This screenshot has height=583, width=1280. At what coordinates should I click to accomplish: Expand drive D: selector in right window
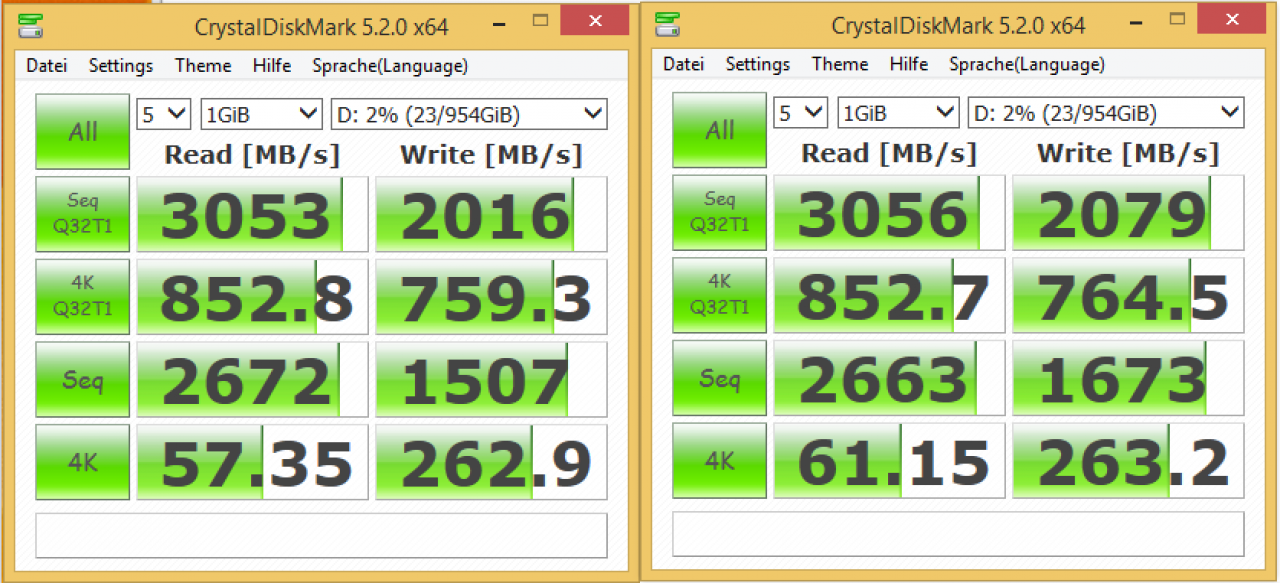click(x=1106, y=113)
